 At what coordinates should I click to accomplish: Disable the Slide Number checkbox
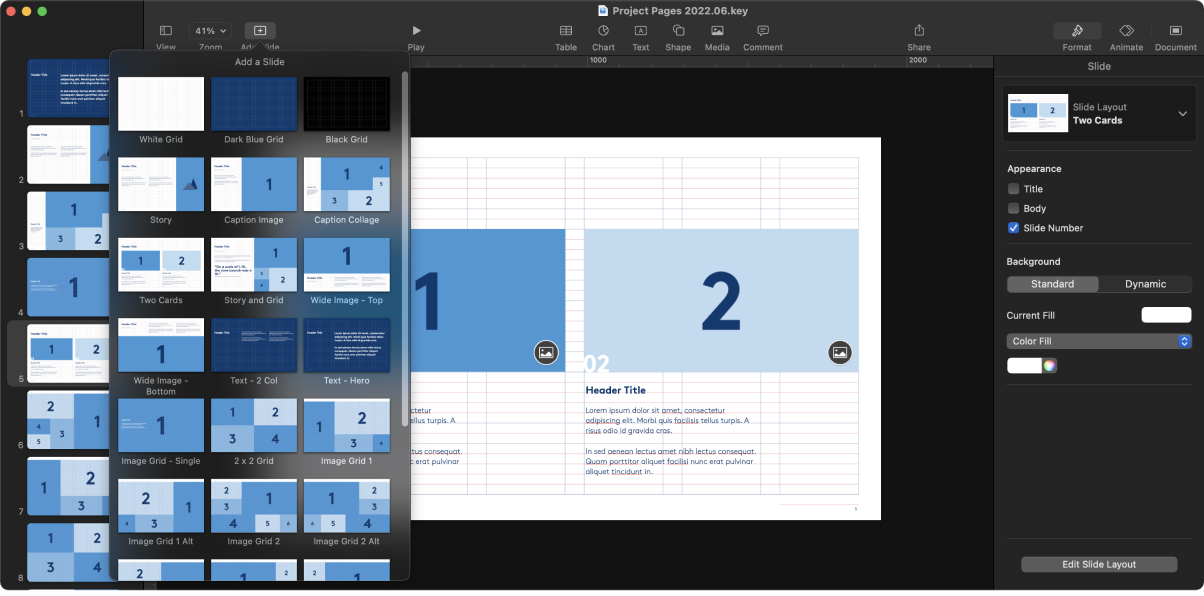tap(1013, 227)
